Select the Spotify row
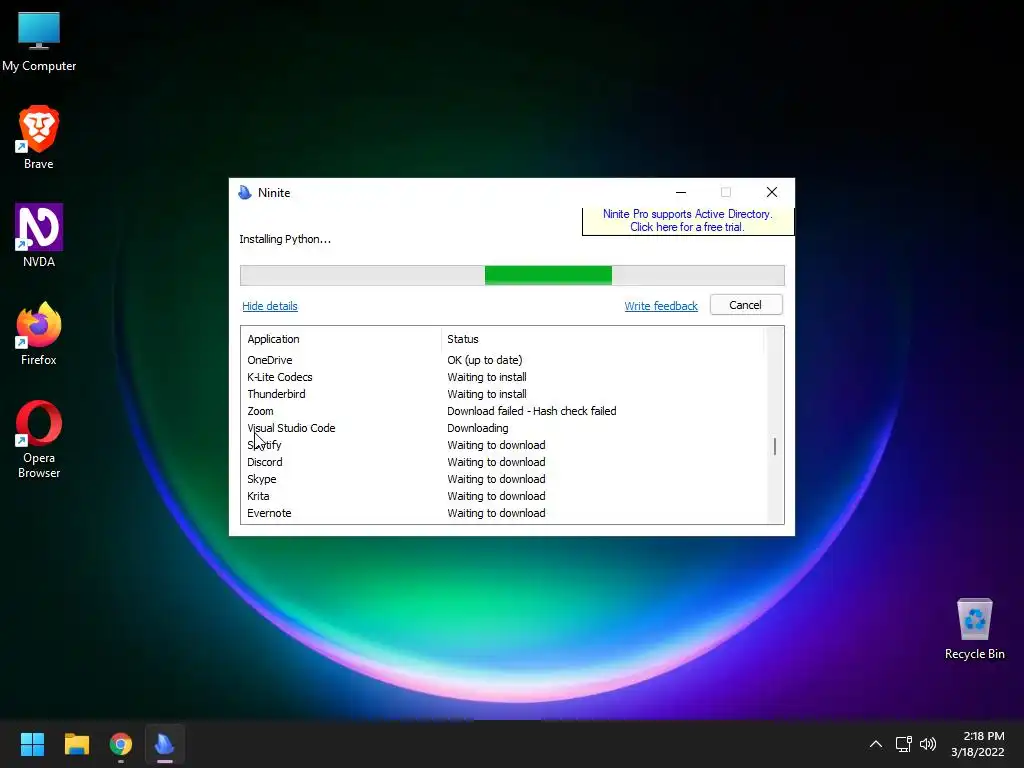Viewport: 1024px width, 768px height. 503,445
